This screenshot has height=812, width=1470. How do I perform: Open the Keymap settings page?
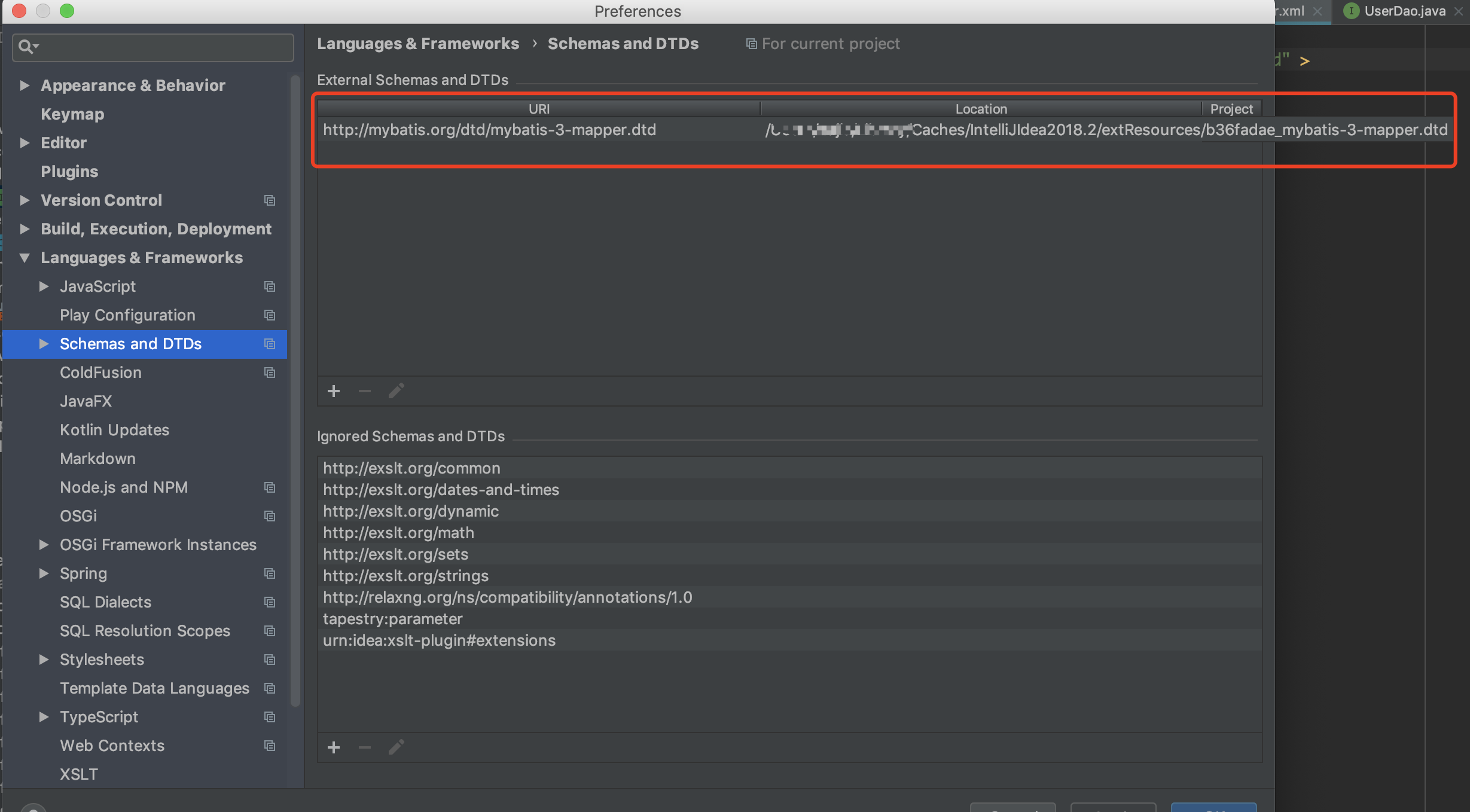pos(72,114)
